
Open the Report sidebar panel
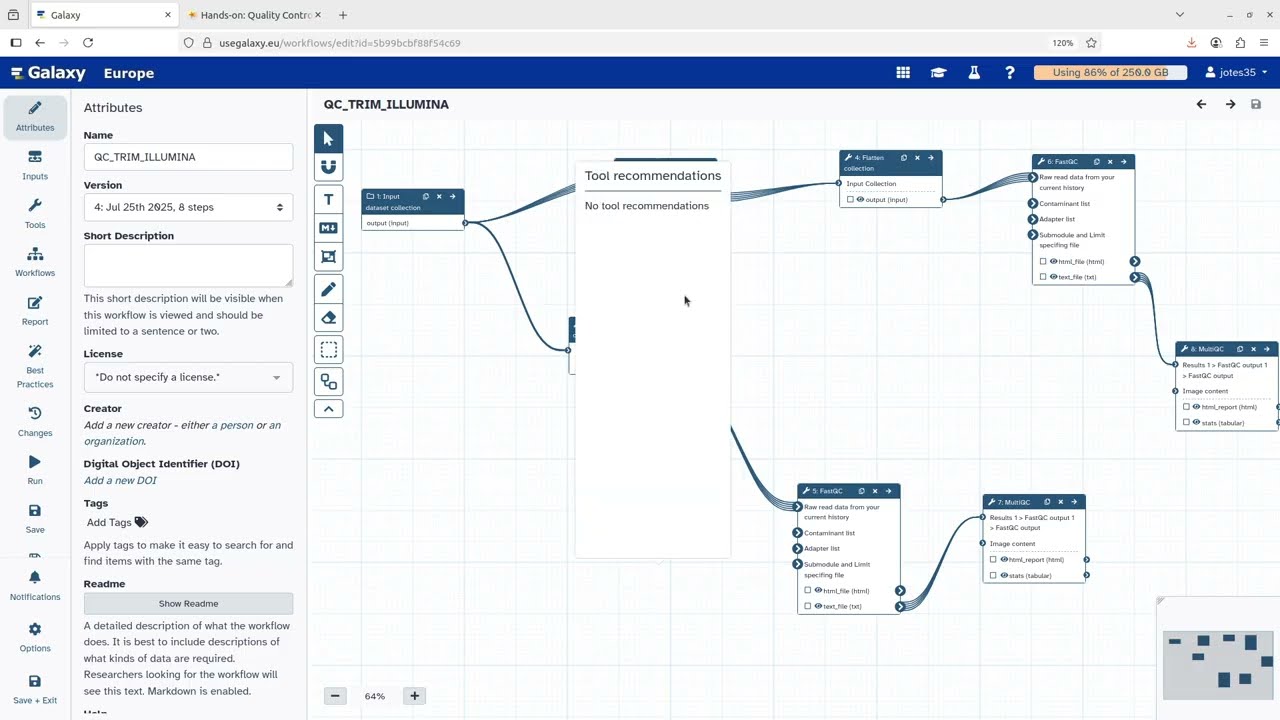pos(35,311)
